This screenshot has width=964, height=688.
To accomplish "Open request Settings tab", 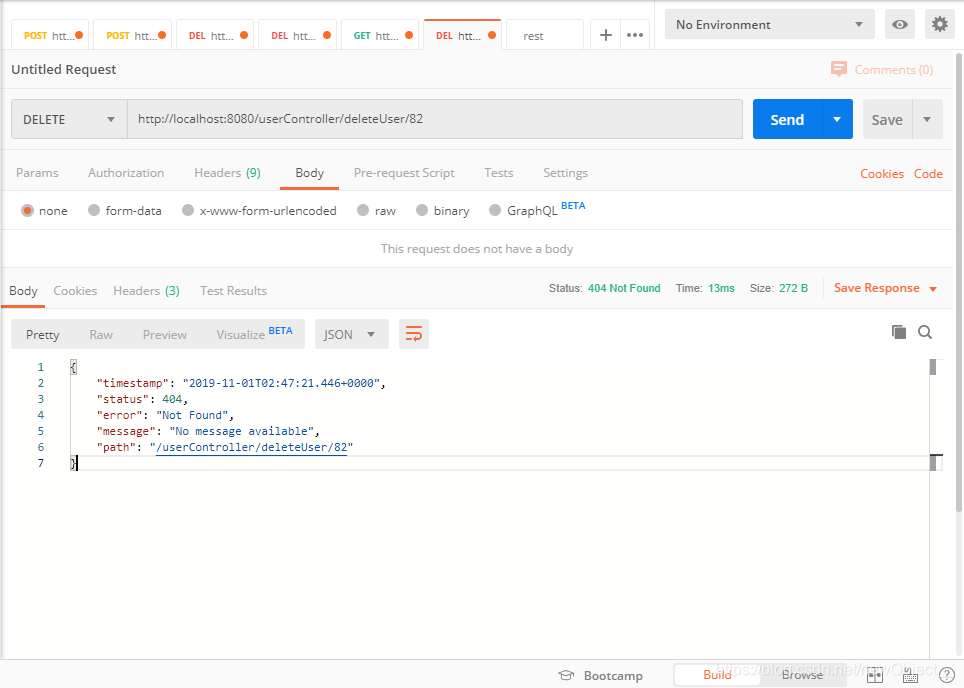I will (x=566, y=173).
